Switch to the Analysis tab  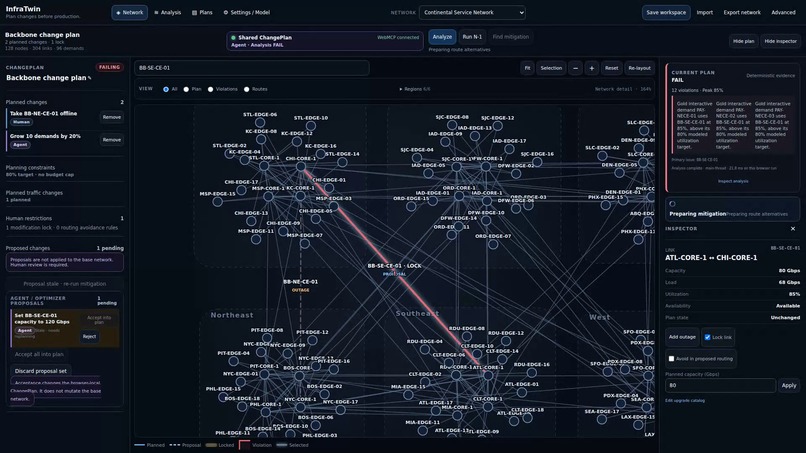168,12
